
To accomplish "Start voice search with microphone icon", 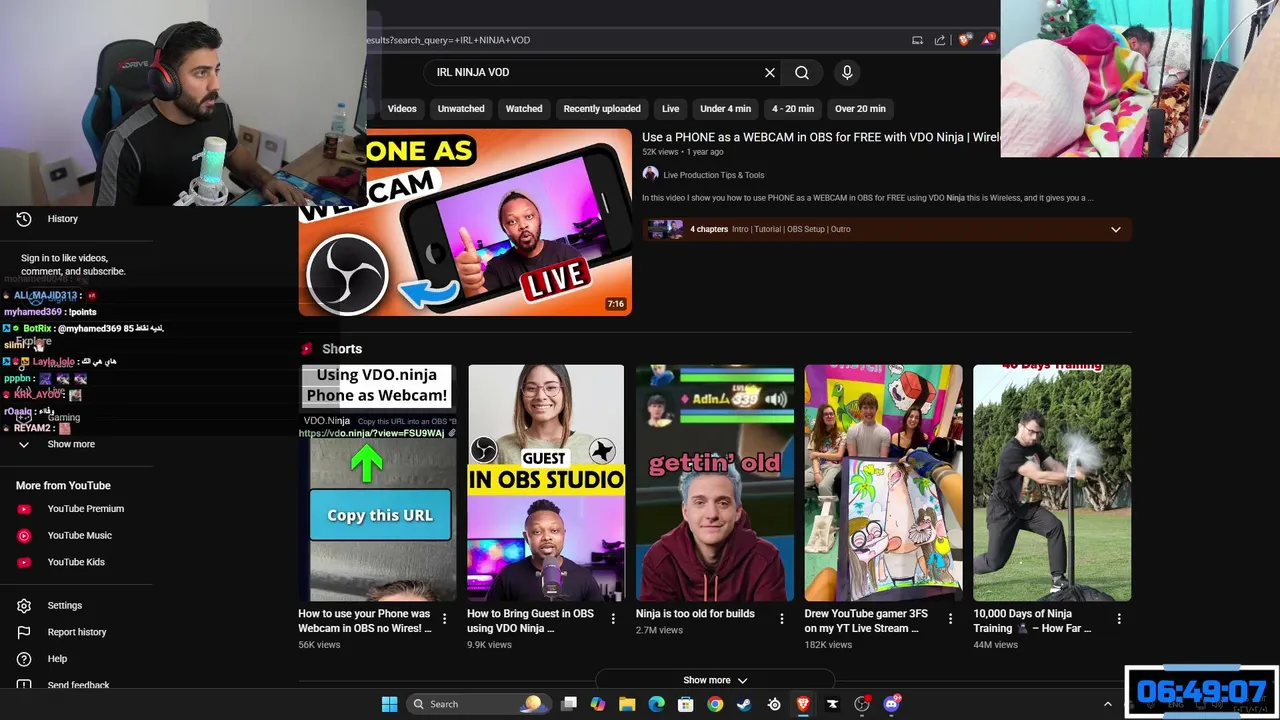I will (x=847, y=72).
